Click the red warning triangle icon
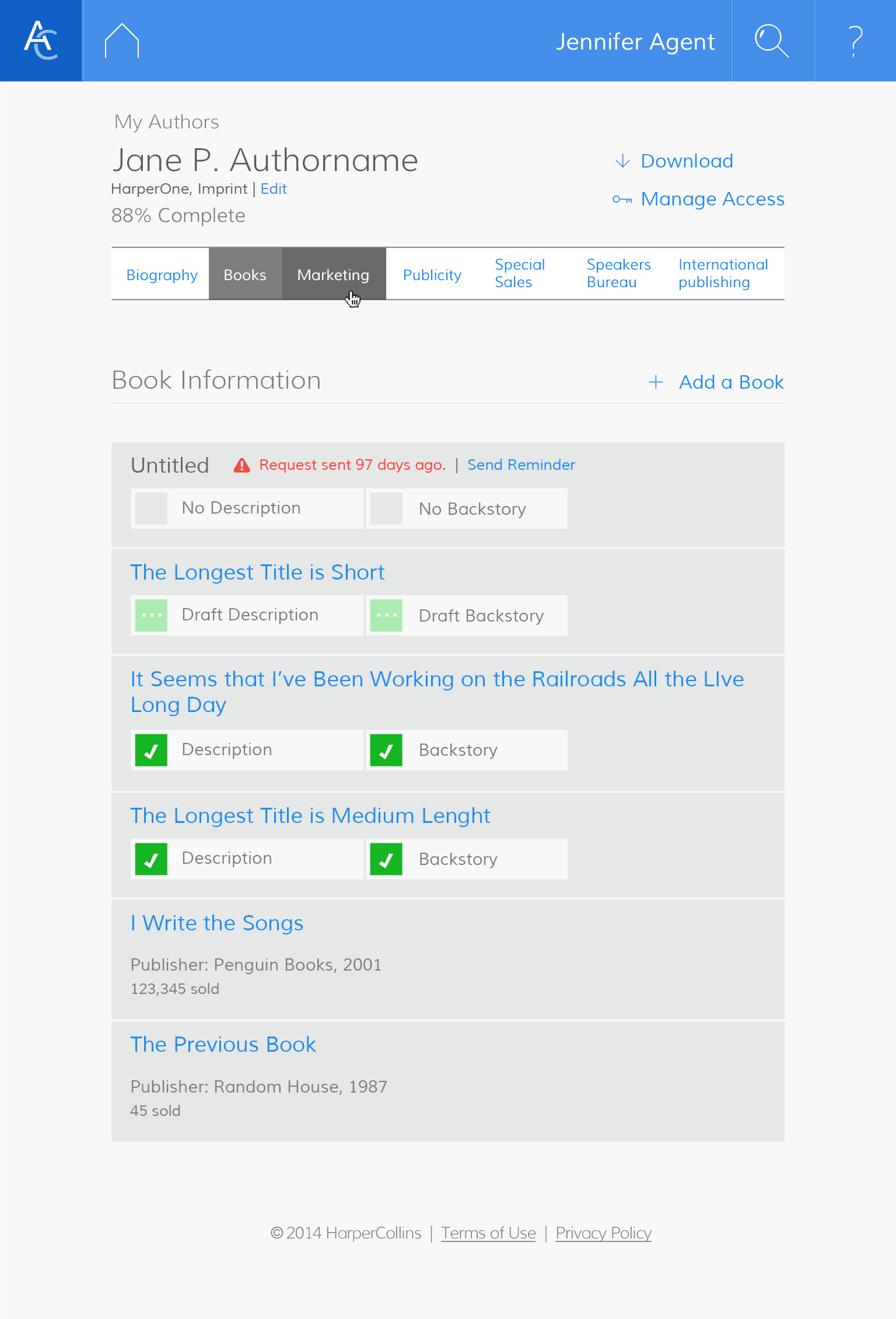The height and width of the screenshot is (1319, 896). tap(242, 466)
